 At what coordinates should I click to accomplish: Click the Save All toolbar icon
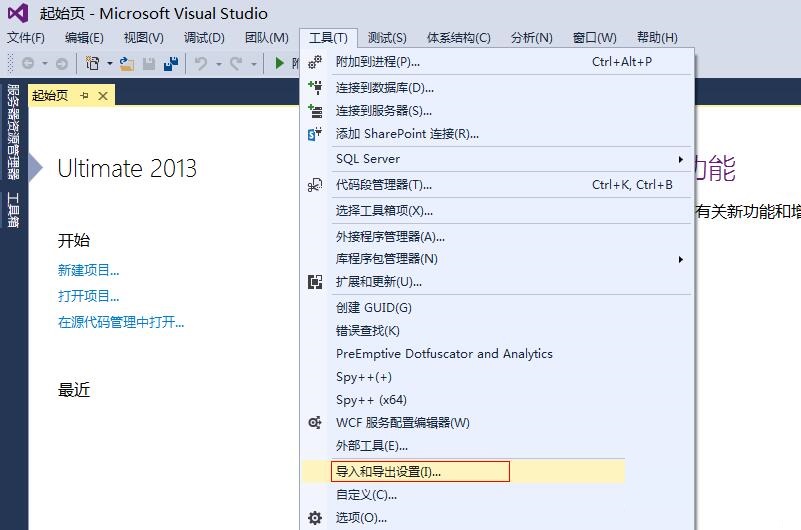pyautogui.click(x=171, y=63)
